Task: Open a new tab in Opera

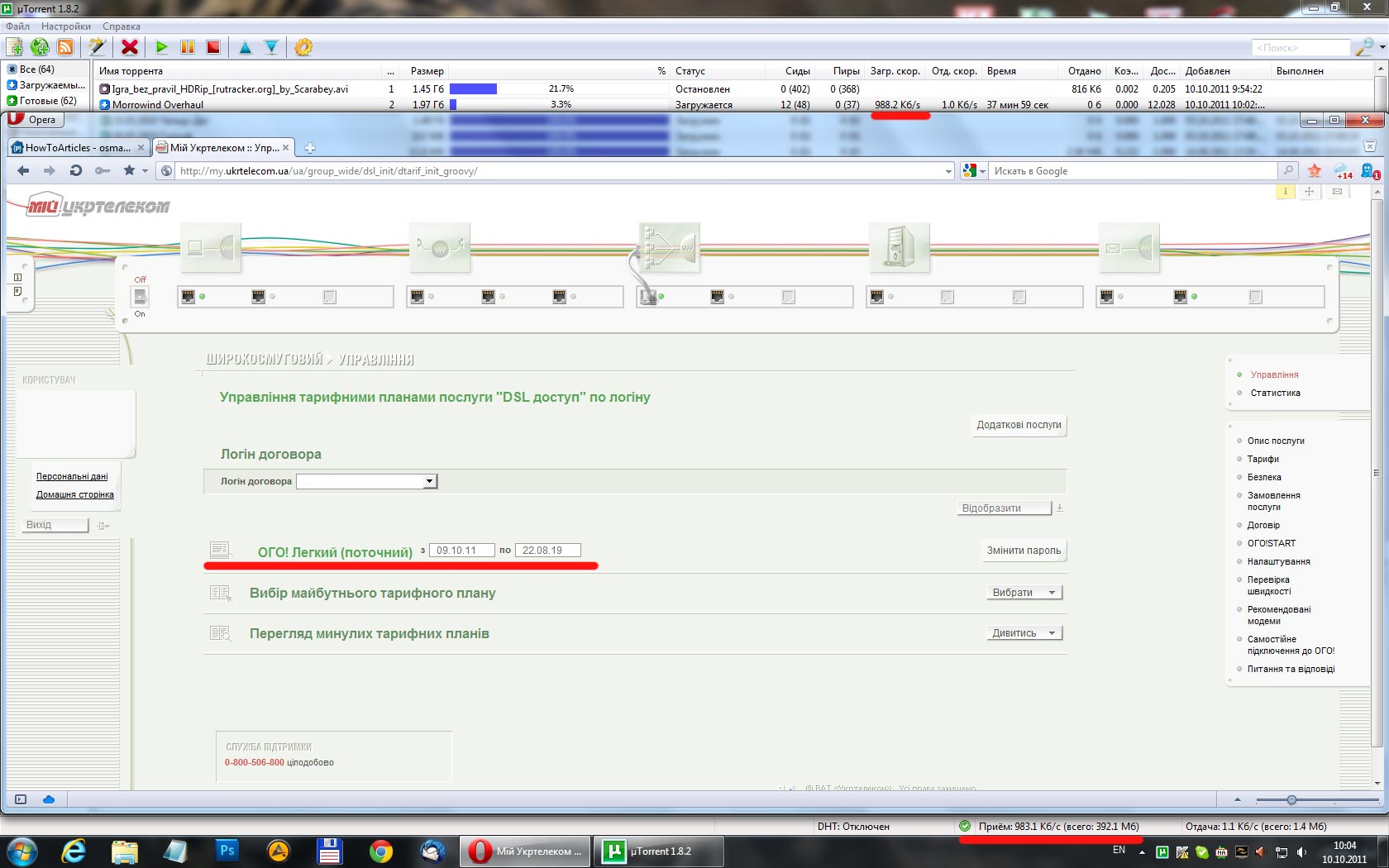Action: (x=310, y=148)
